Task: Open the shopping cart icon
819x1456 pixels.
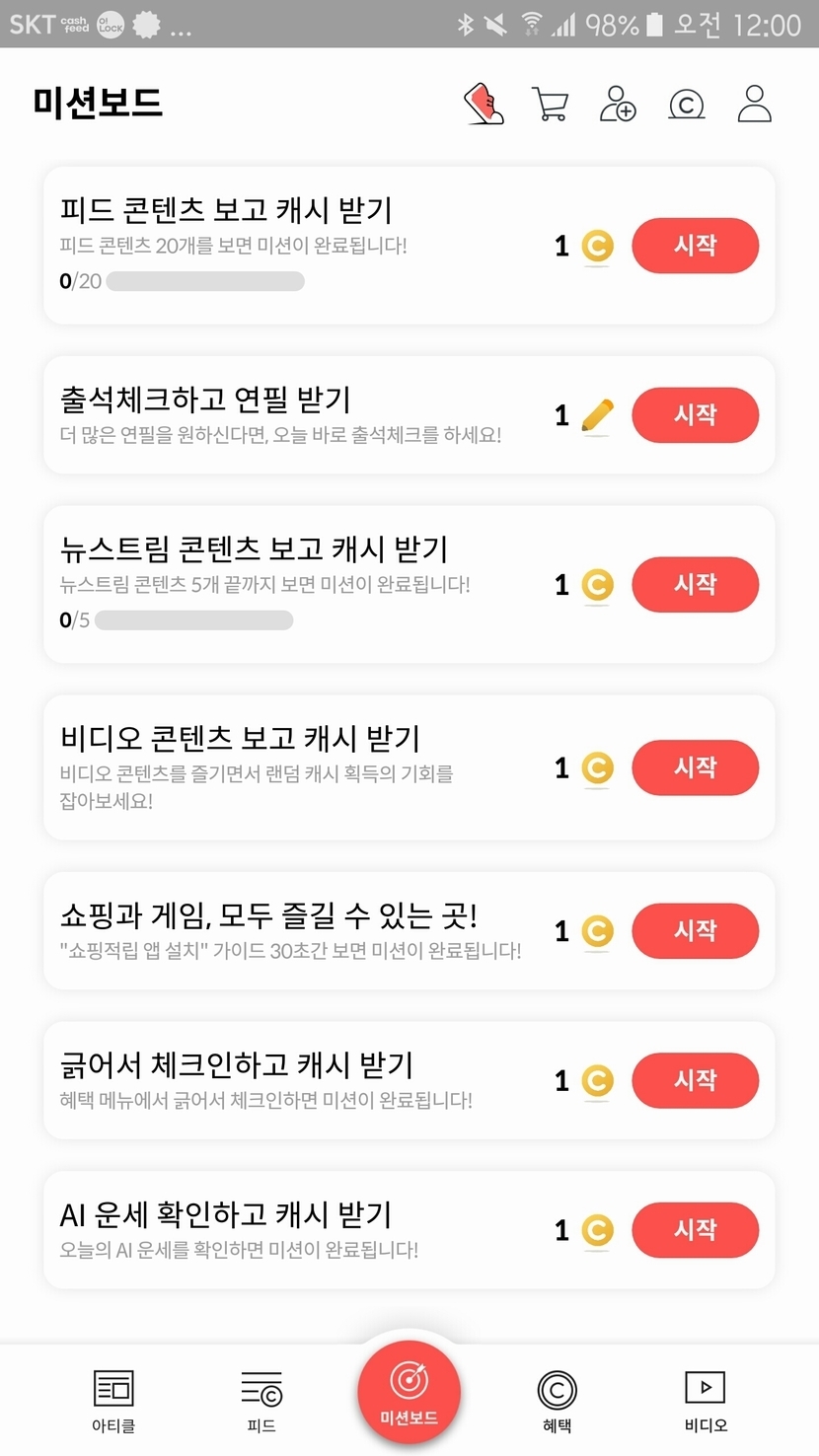Action: point(550,104)
